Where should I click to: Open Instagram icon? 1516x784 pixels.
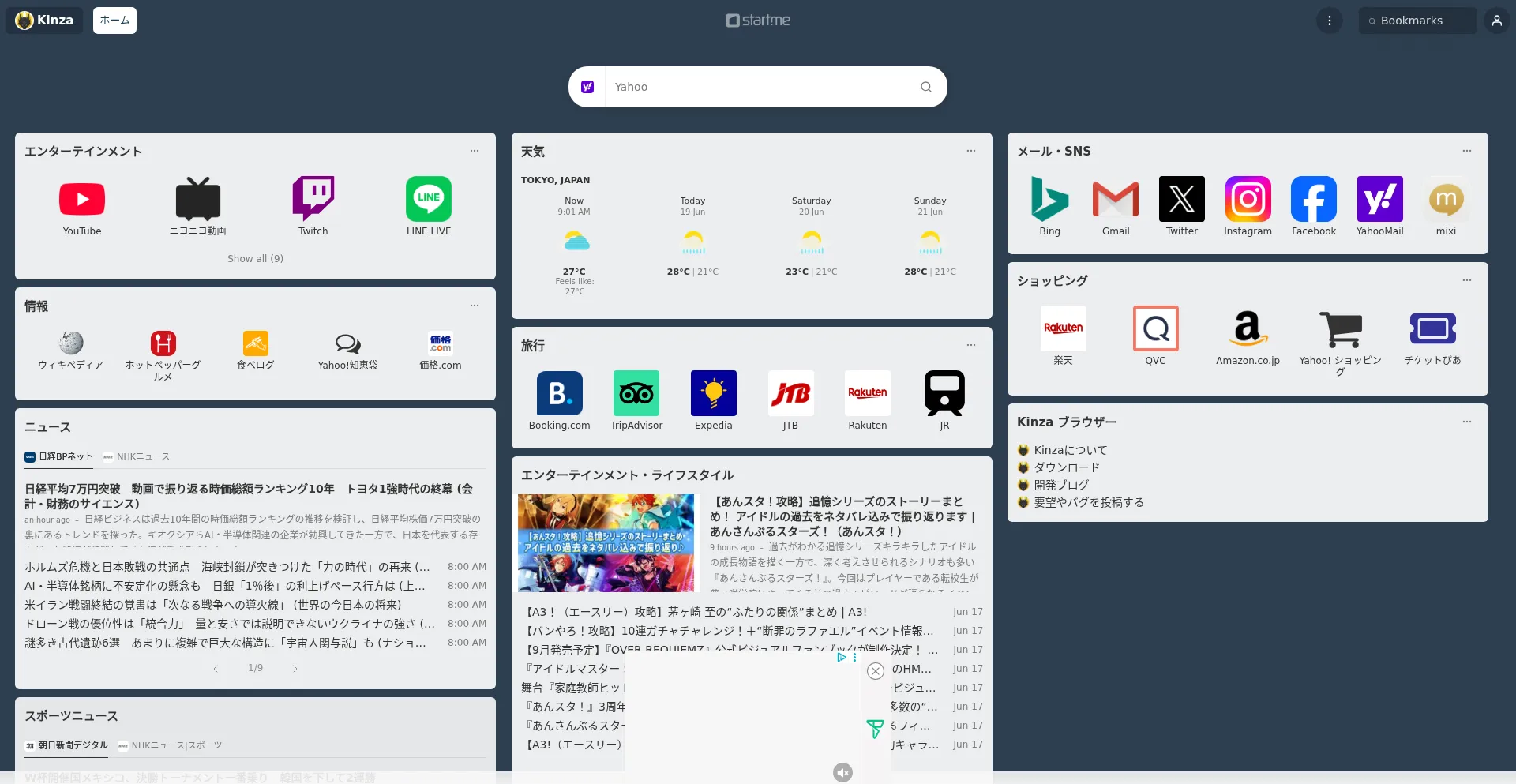(1248, 199)
